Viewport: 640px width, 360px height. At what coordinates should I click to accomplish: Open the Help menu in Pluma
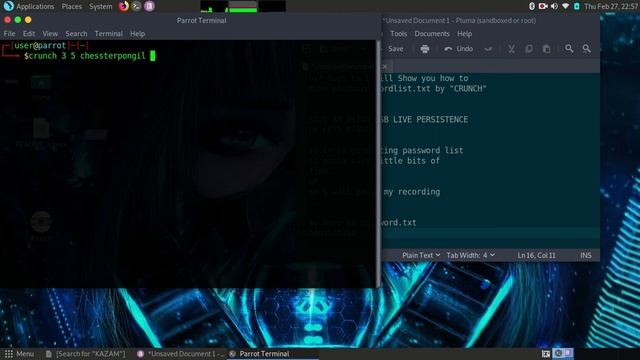click(x=464, y=33)
